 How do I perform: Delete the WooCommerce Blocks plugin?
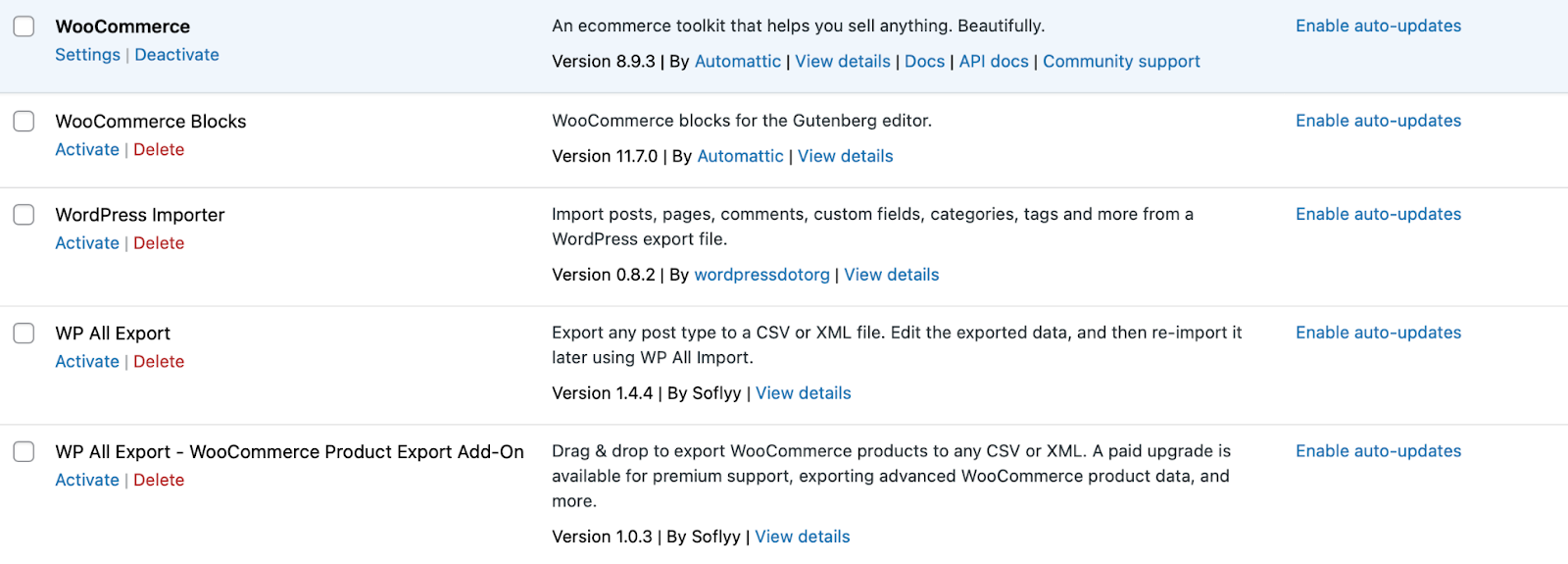159,149
